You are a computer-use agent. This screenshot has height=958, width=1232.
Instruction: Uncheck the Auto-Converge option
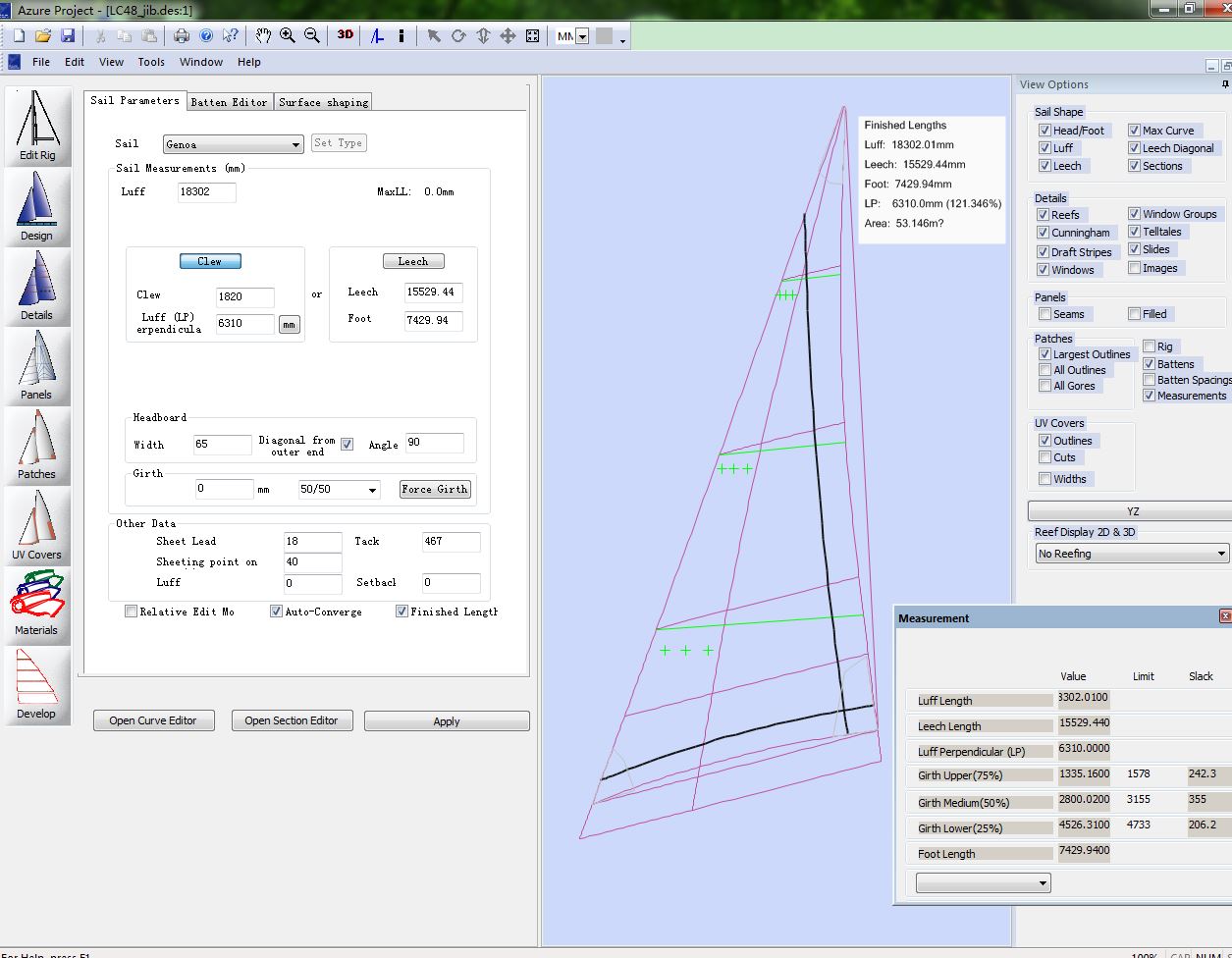click(x=276, y=612)
